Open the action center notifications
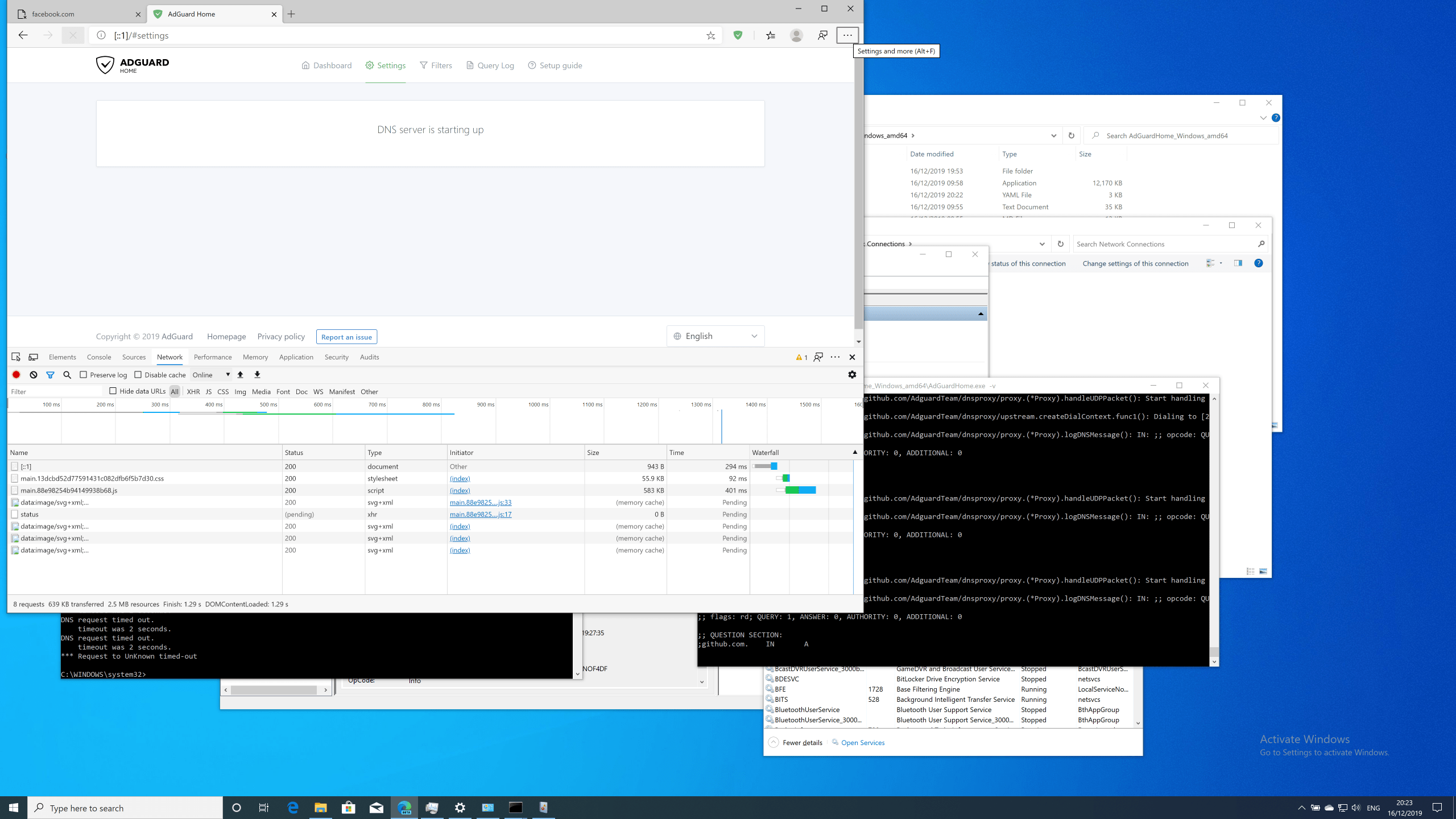 pyautogui.click(x=1437, y=808)
